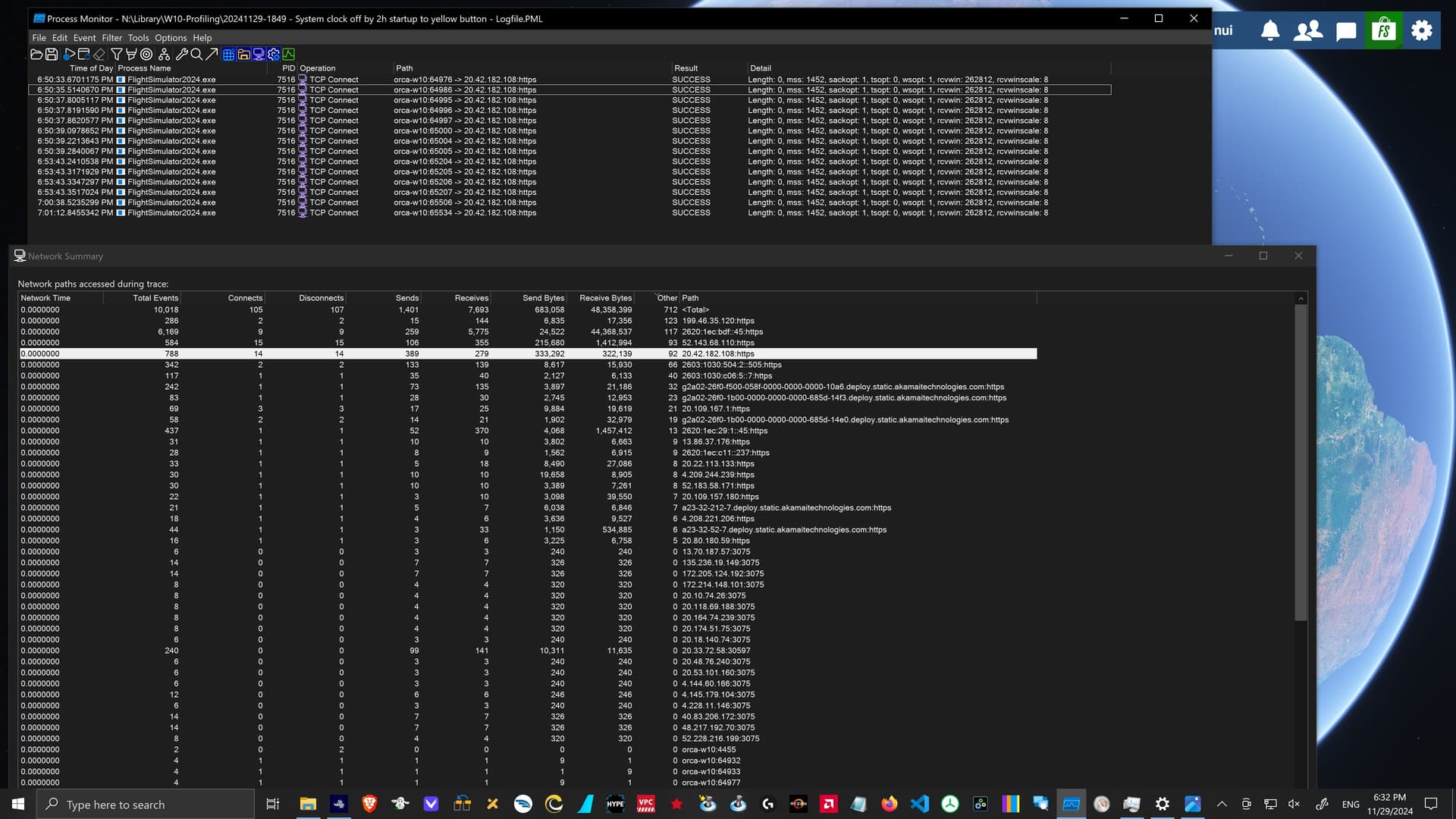
Task: Open the Filter dialog via funnel icon
Action: point(117,54)
